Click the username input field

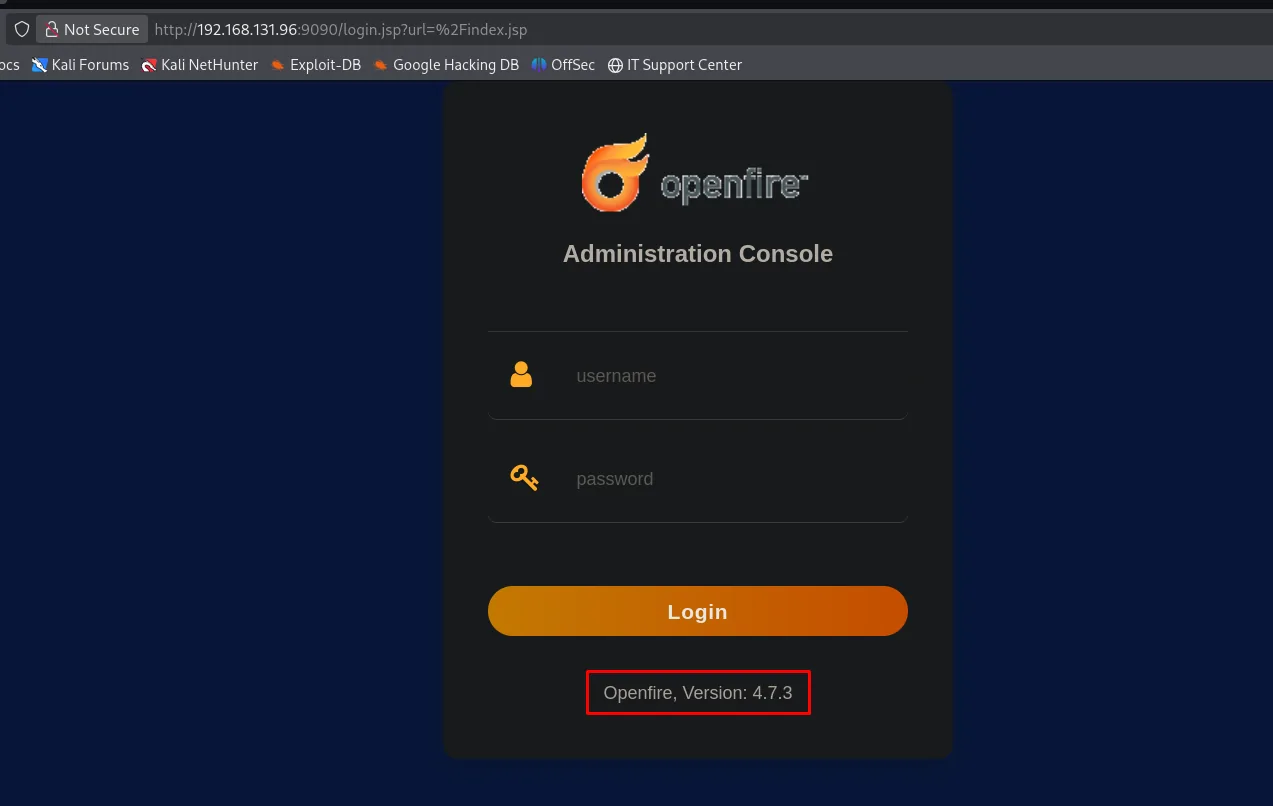point(697,376)
